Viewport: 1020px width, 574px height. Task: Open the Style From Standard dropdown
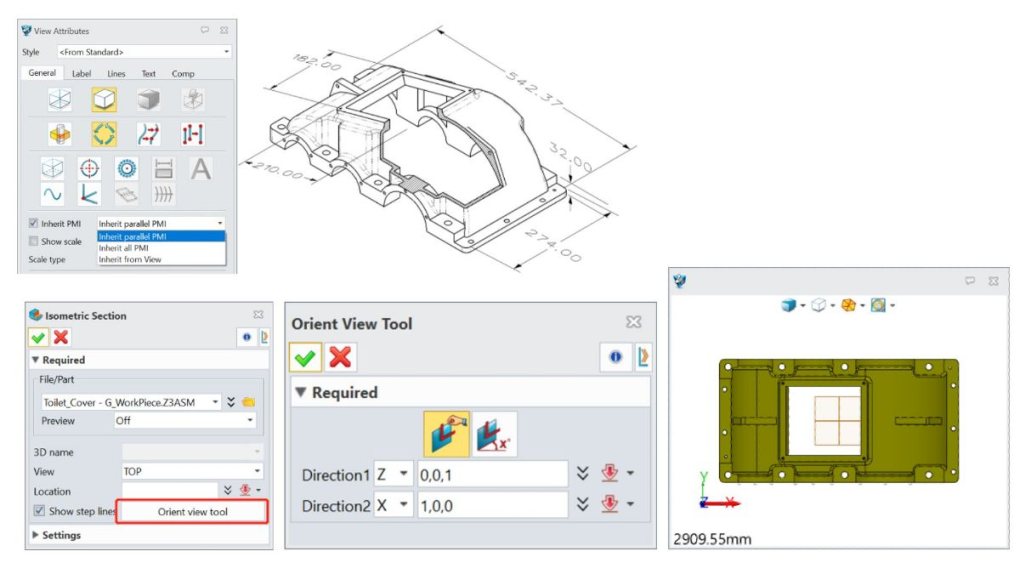coord(144,51)
